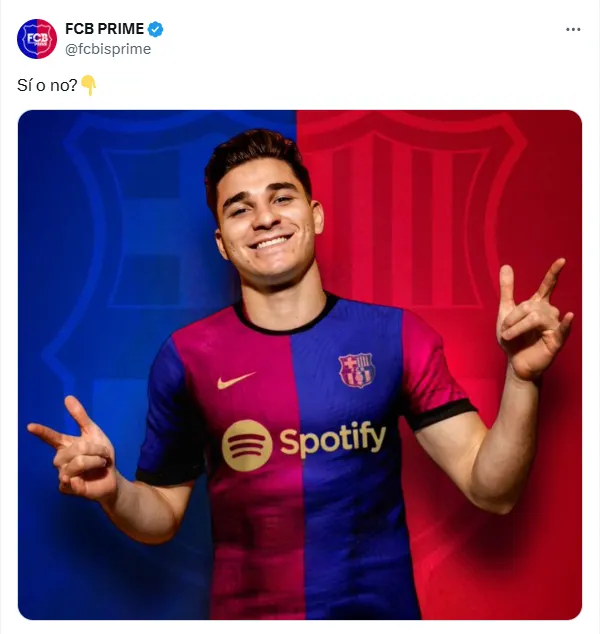The image size is (600, 634).
Task: Open the @fcbisprime handle link
Action: 108,48
